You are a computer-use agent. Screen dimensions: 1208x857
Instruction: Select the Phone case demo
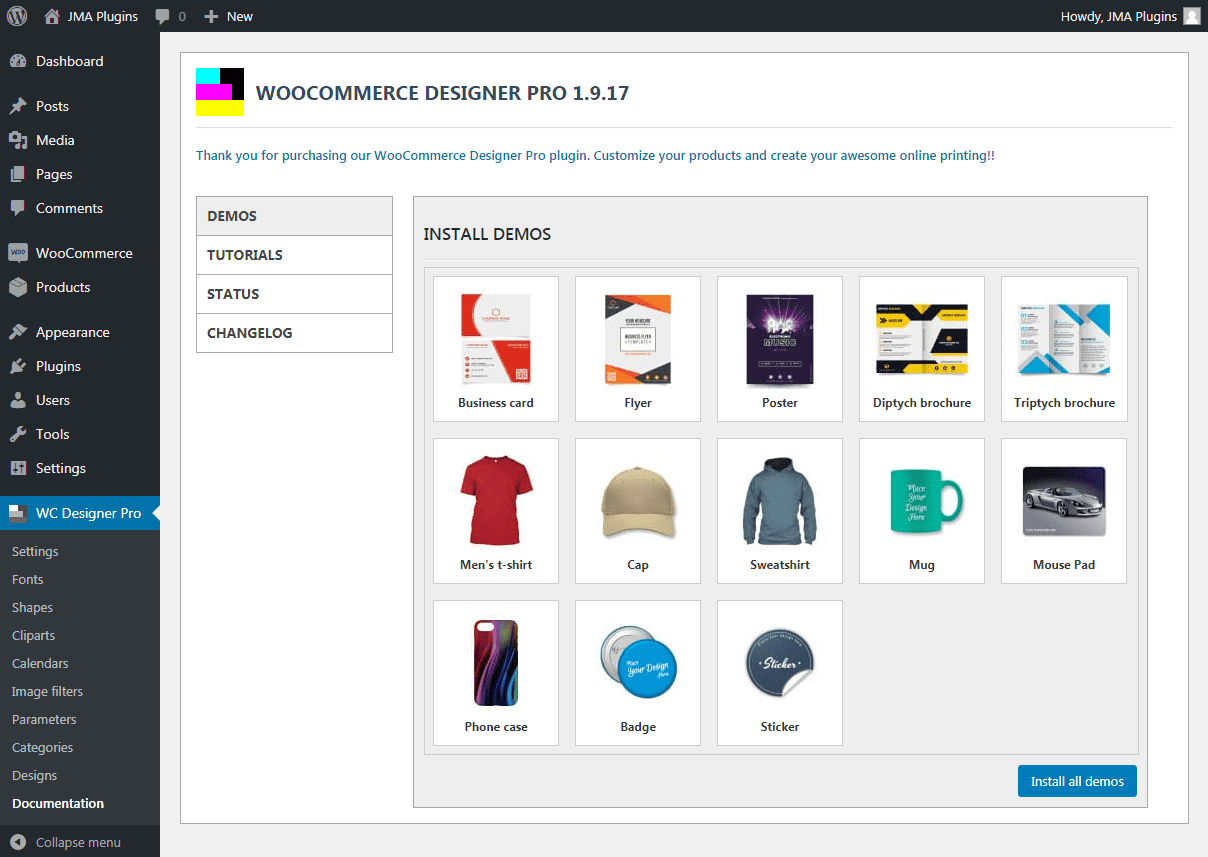click(496, 673)
